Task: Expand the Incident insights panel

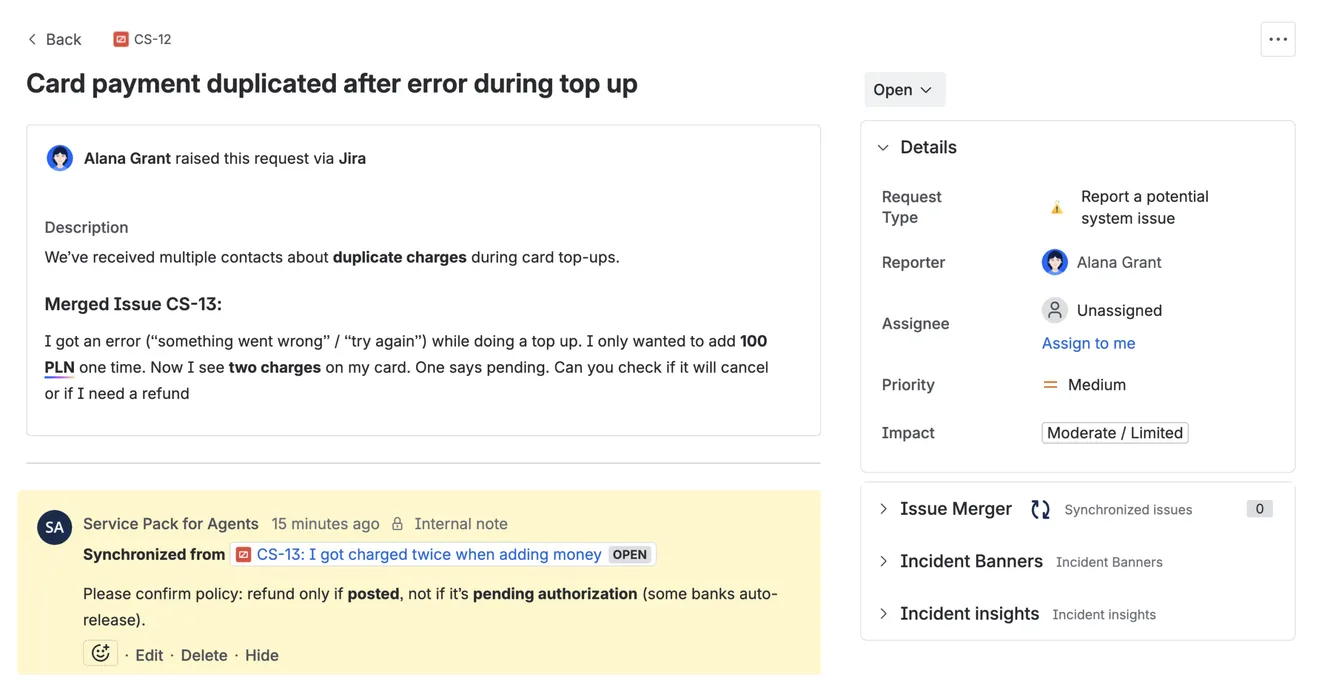Action: (884, 614)
